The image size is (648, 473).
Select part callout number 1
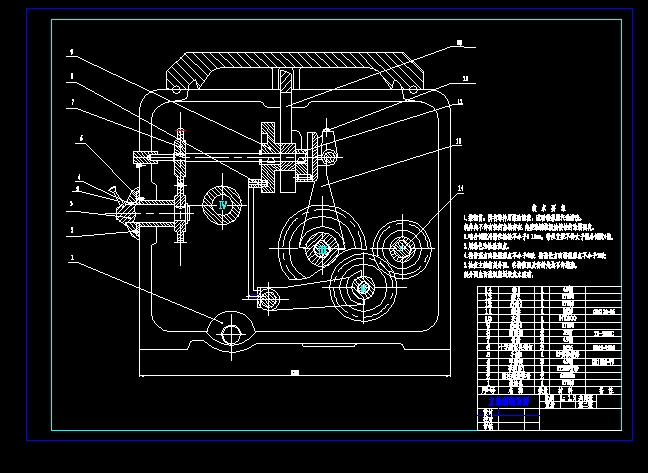coord(72,258)
